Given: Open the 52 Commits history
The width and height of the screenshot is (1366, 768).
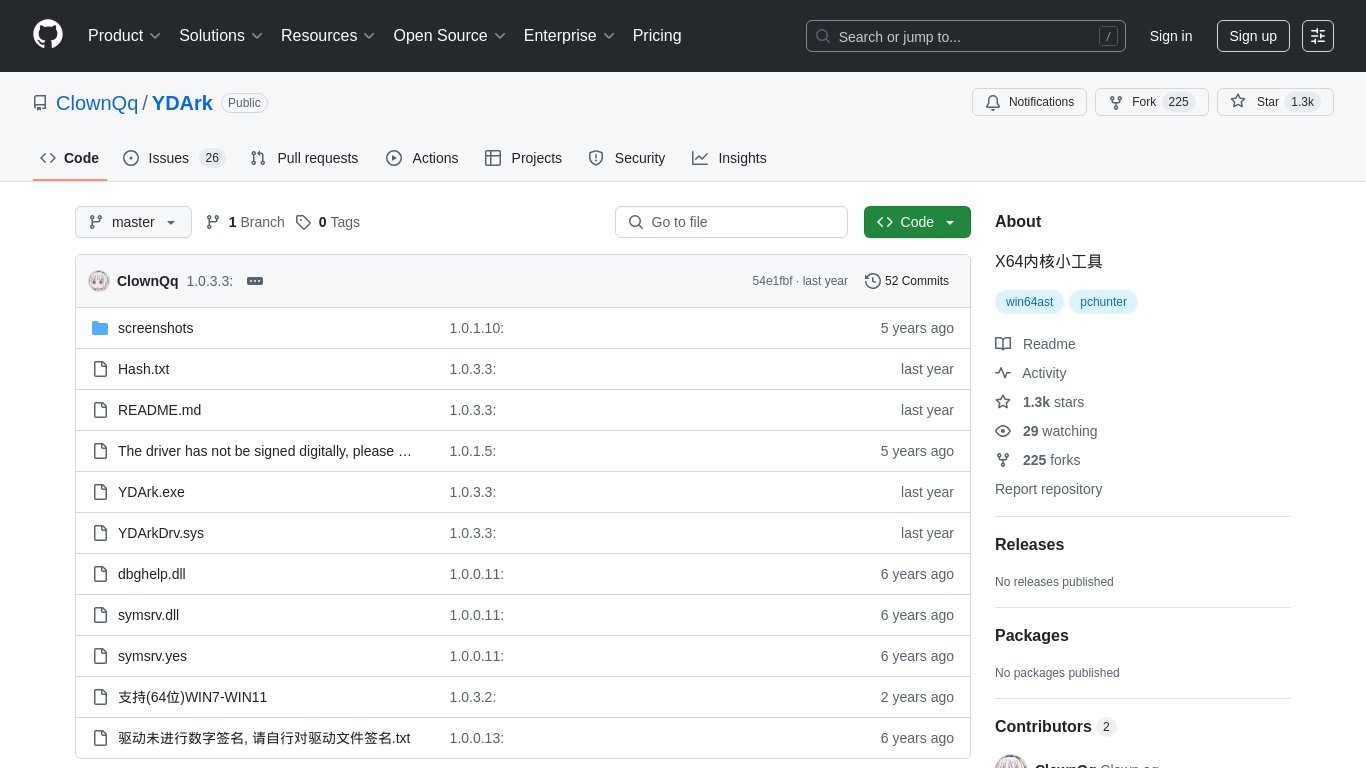Looking at the screenshot, I should tap(907, 281).
